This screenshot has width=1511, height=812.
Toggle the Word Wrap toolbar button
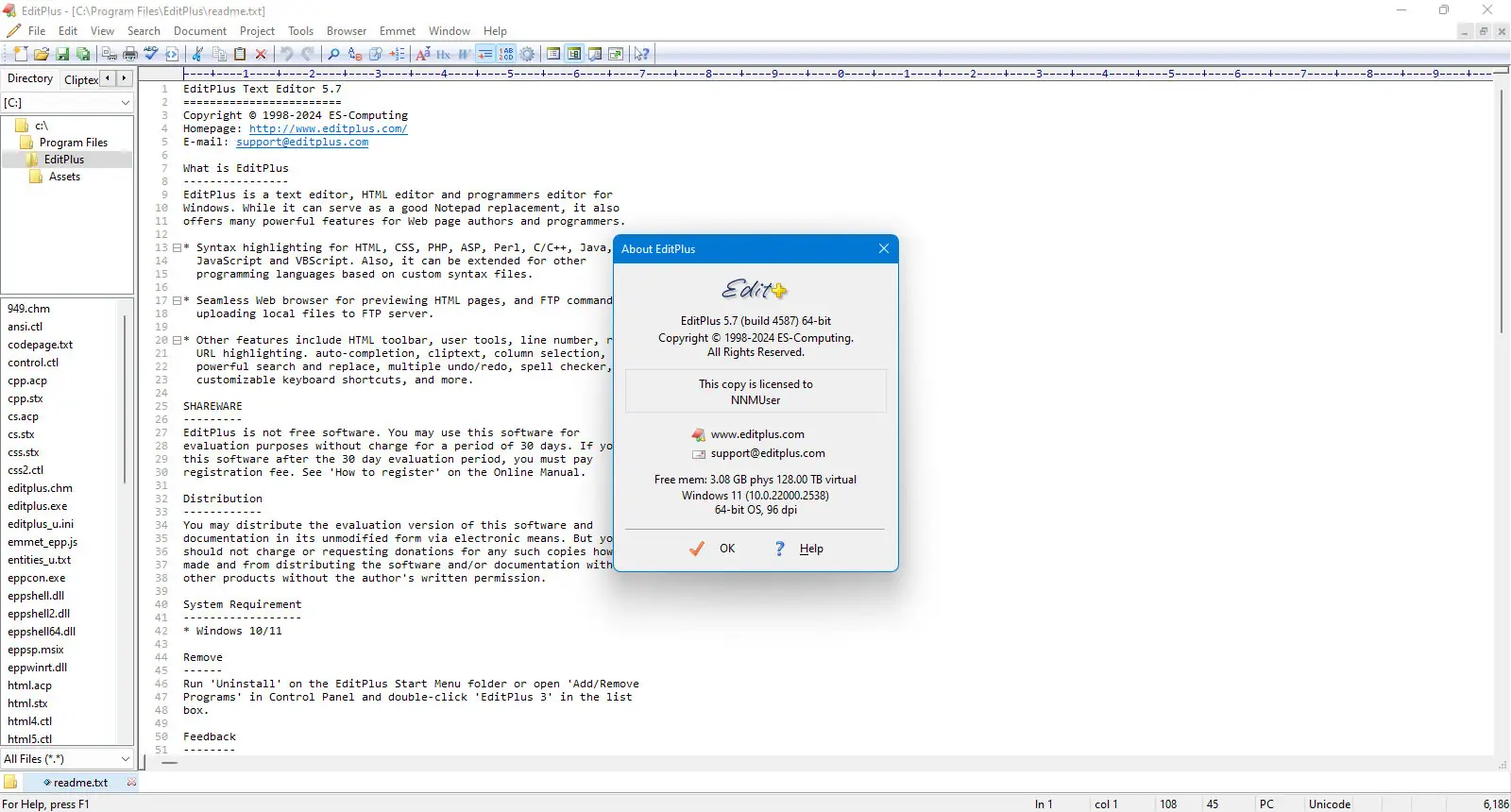(484, 54)
